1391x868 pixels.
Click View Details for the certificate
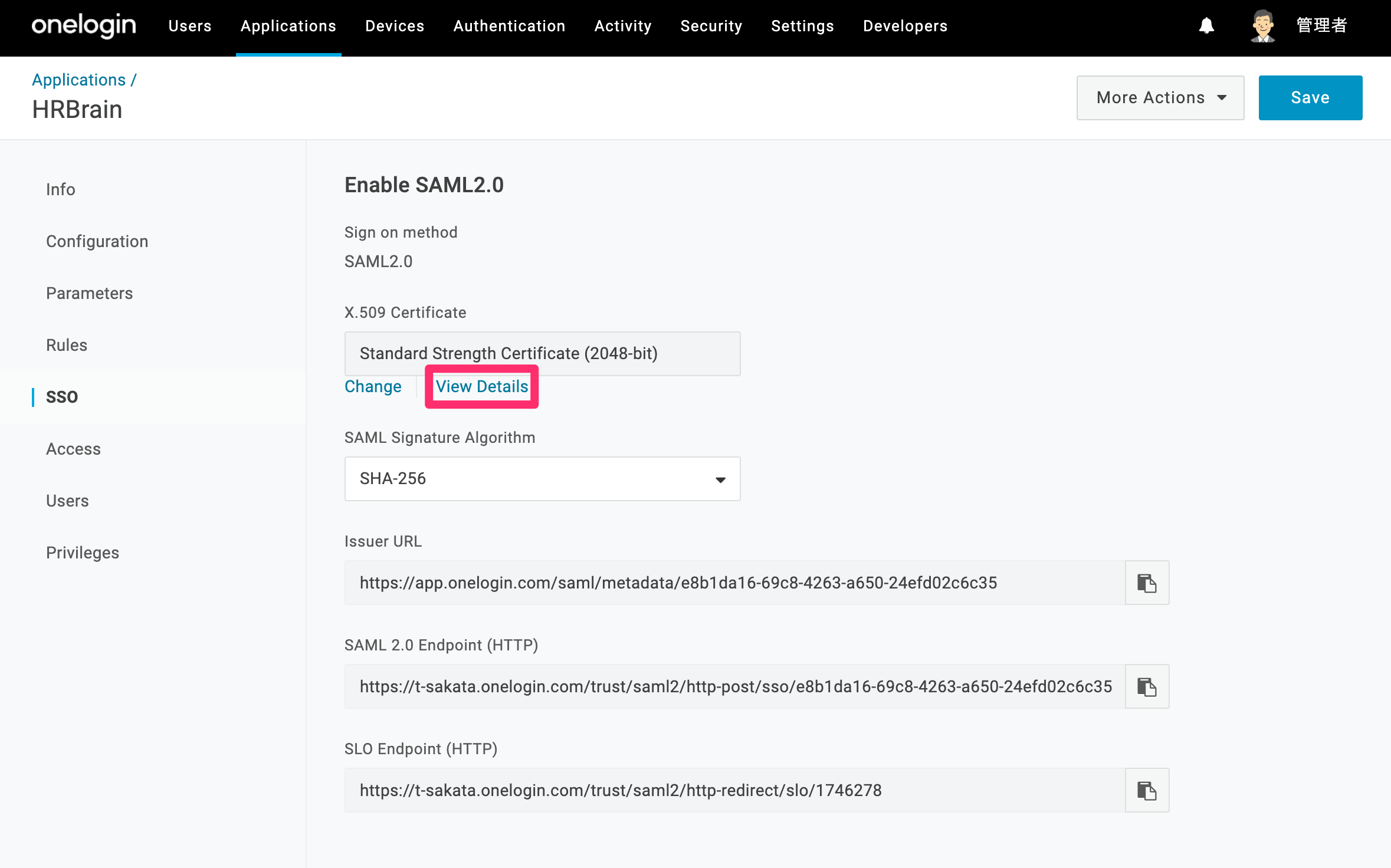point(482,387)
